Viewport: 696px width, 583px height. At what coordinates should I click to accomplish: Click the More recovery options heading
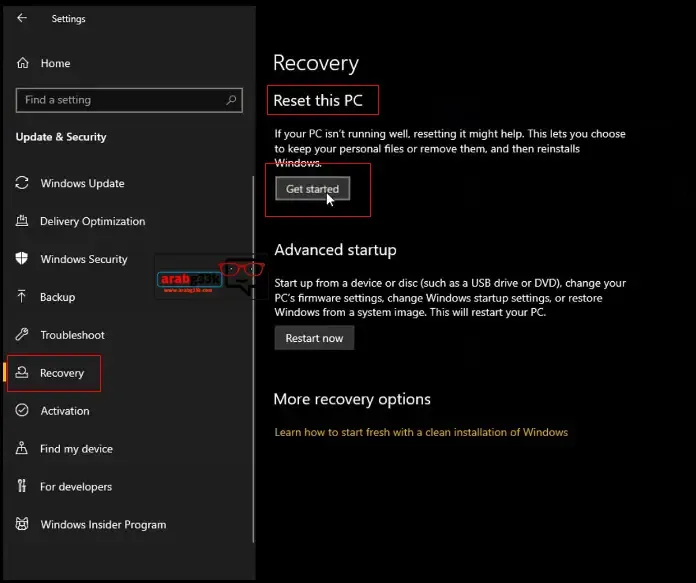[x=352, y=399]
